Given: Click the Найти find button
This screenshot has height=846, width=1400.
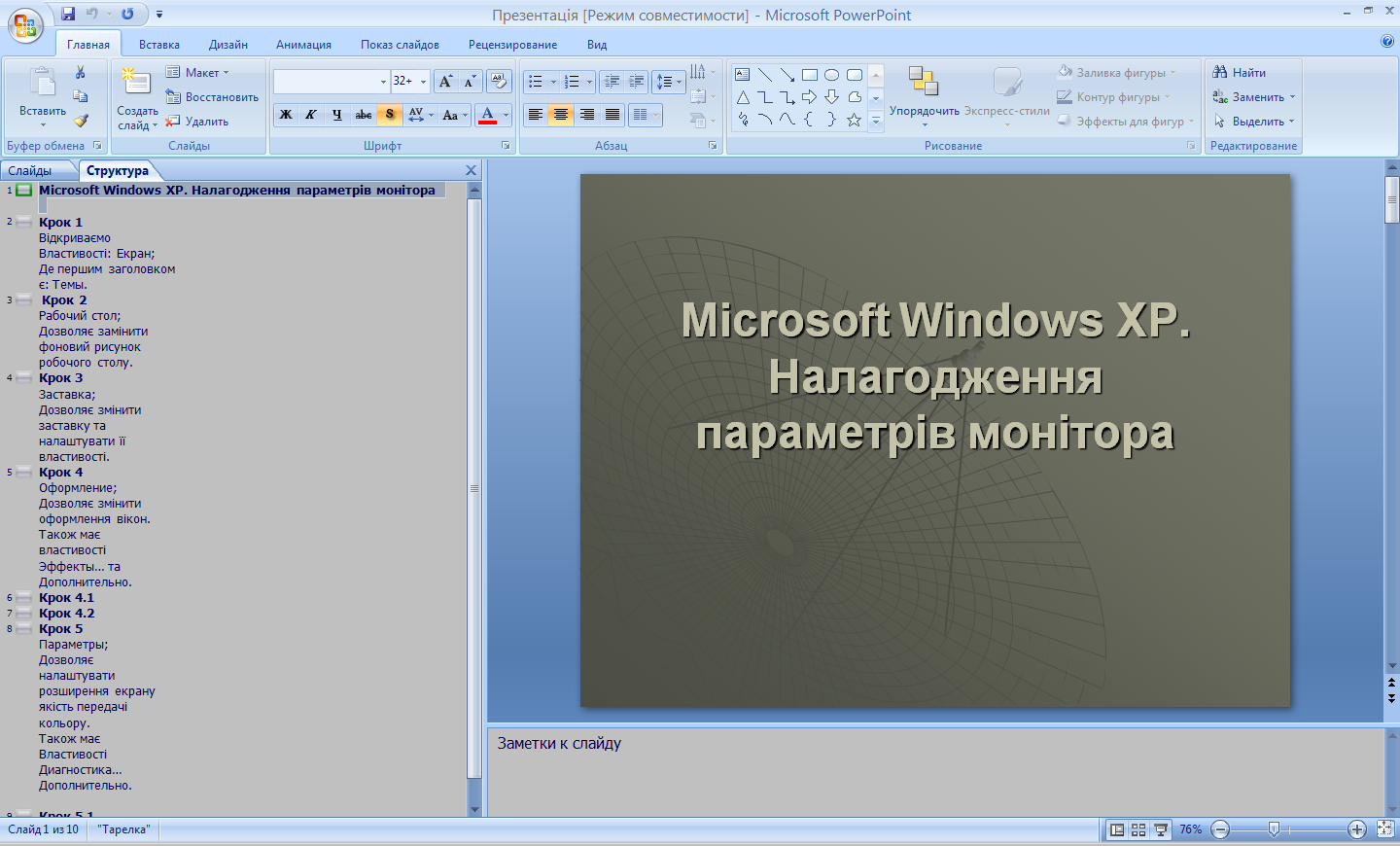Looking at the screenshot, I should pyautogui.click(x=1240, y=73).
